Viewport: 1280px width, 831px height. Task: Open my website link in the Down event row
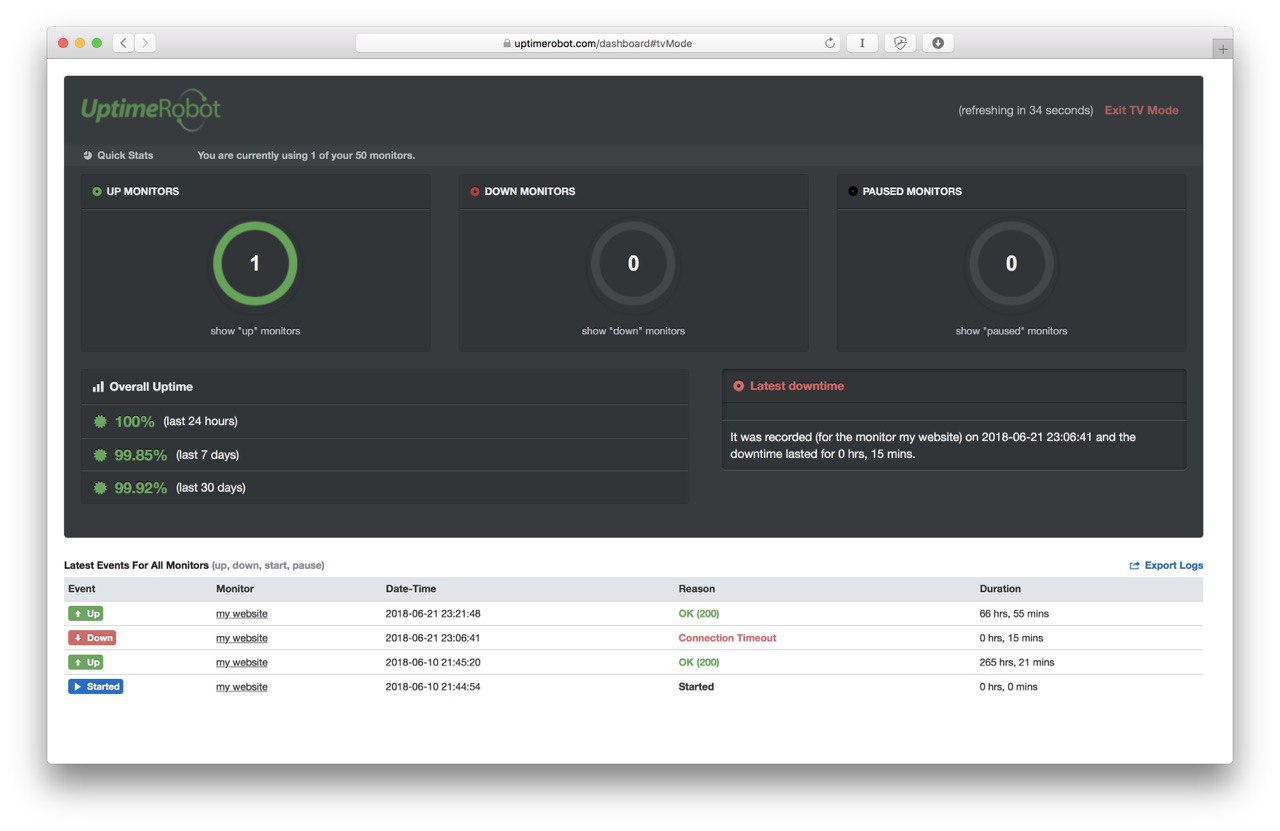pyautogui.click(x=242, y=638)
